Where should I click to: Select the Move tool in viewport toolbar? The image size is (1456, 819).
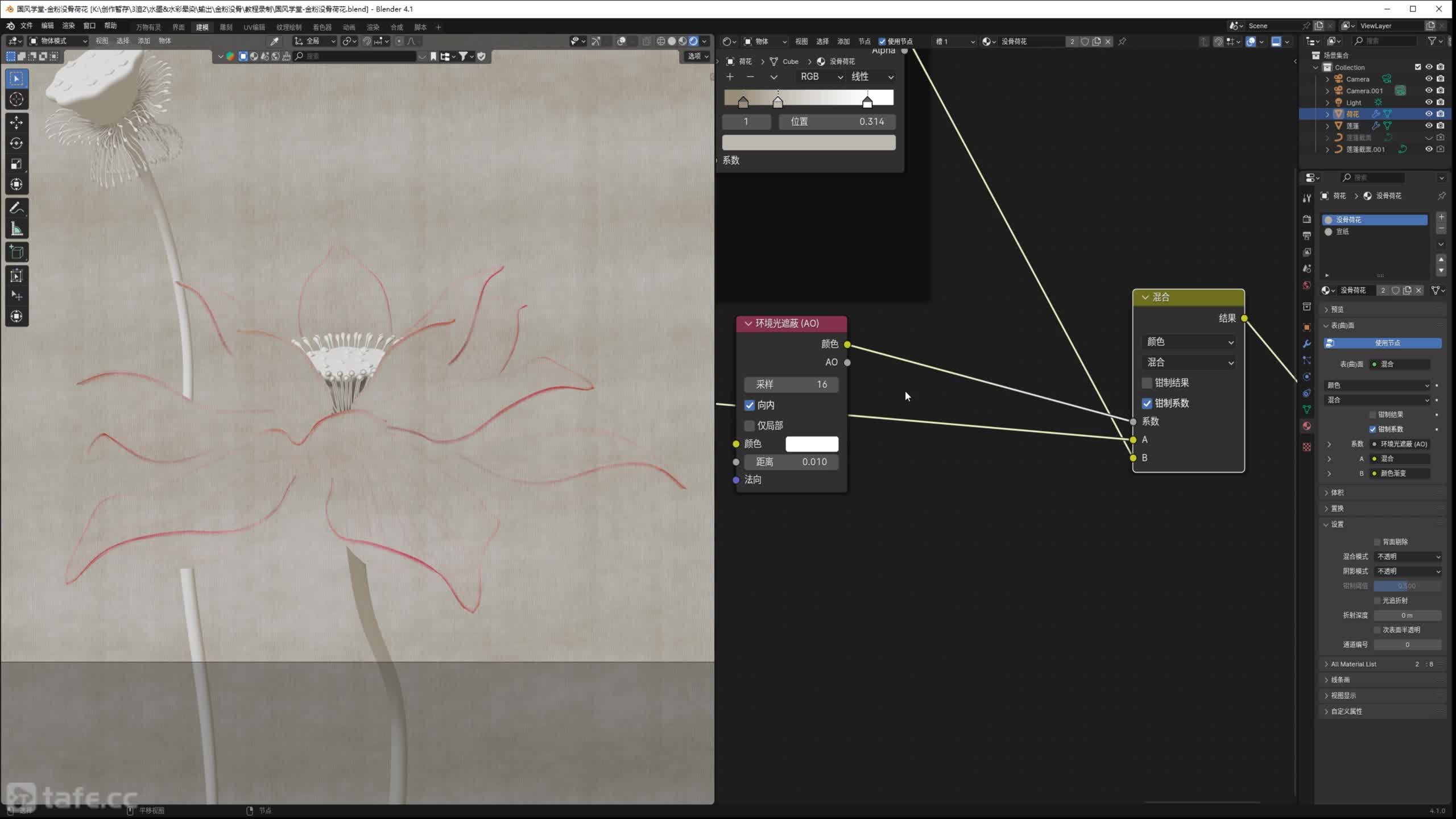point(16,122)
